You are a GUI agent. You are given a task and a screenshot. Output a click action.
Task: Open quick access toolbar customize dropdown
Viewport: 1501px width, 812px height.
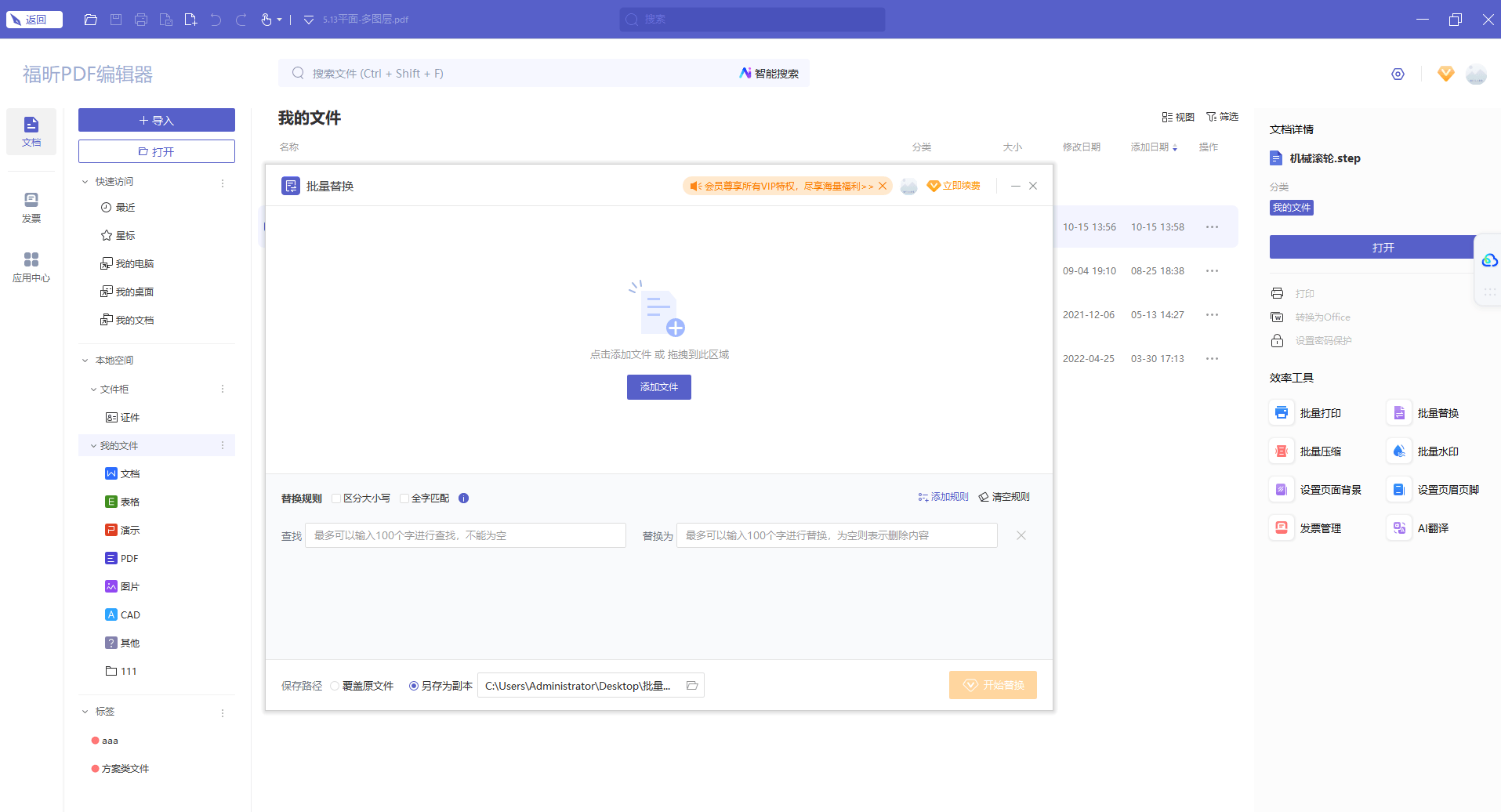tap(309, 20)
